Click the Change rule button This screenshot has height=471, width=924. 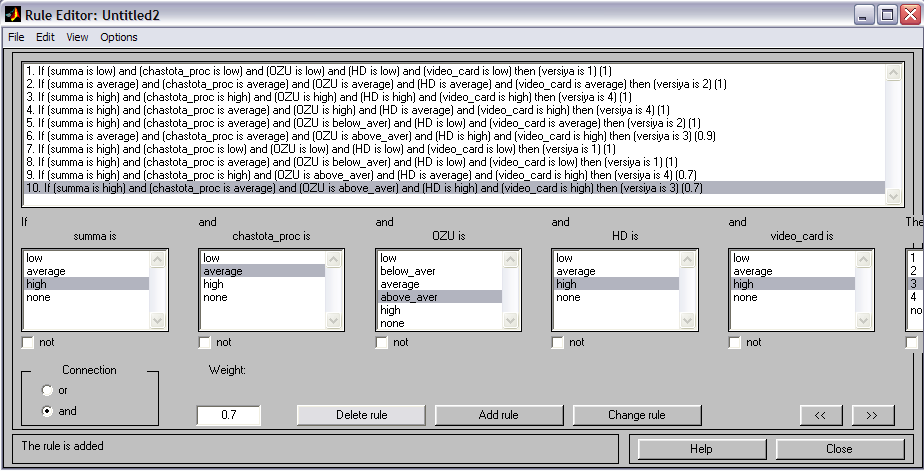pos(637,415)
